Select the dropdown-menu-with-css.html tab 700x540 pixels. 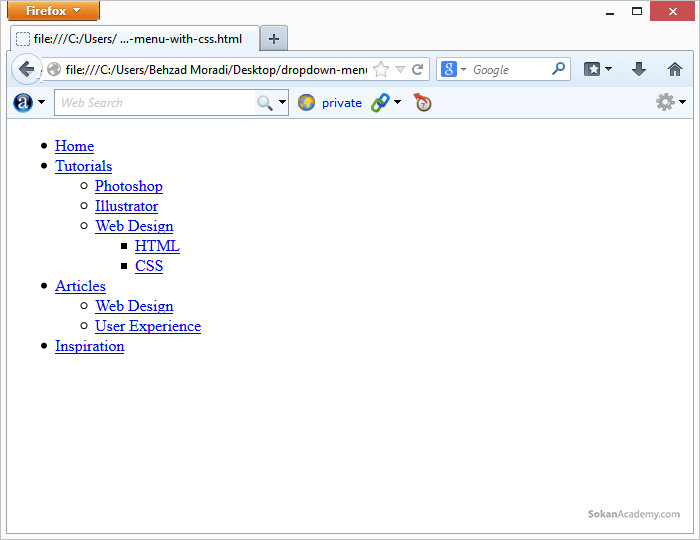pyautogui.click(x=135, y=39)
